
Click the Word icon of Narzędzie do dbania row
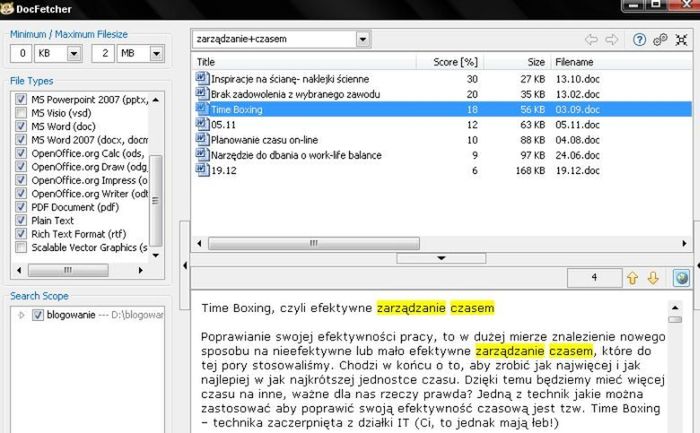coord(202,154)
